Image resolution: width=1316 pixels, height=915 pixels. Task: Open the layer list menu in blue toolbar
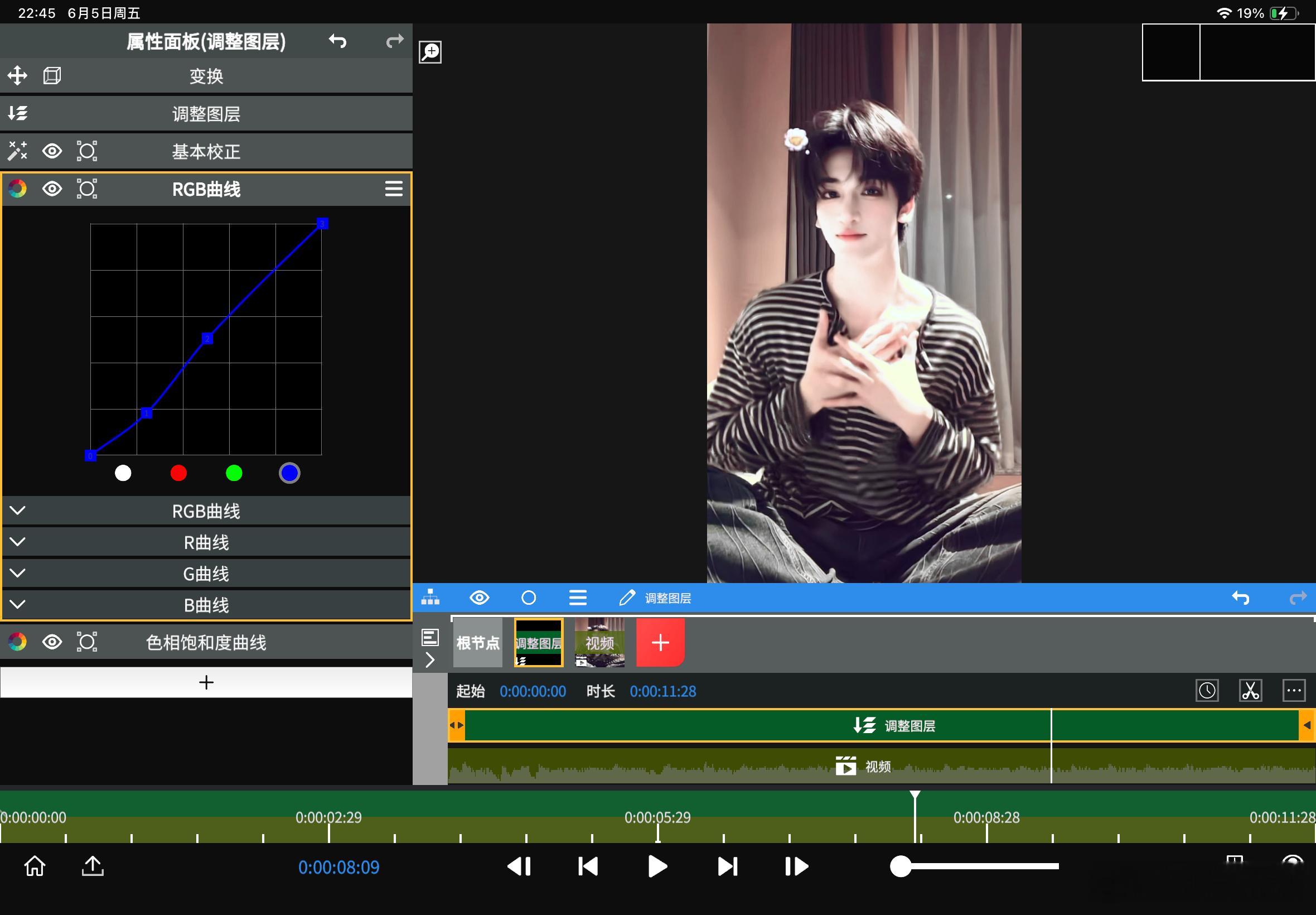578,598
